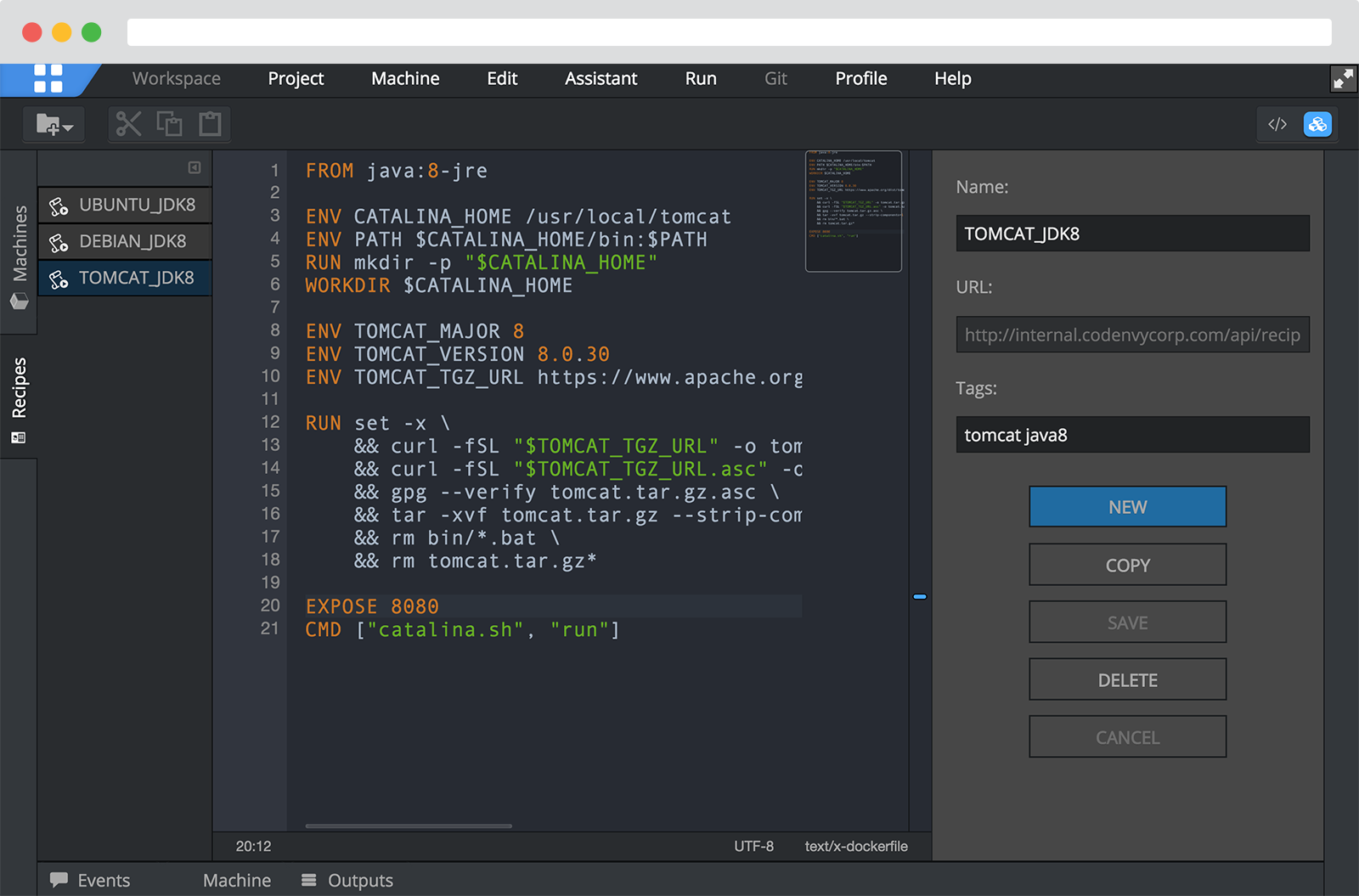Open the Recipes panel icon in sidebar

[x=19, y=437]
